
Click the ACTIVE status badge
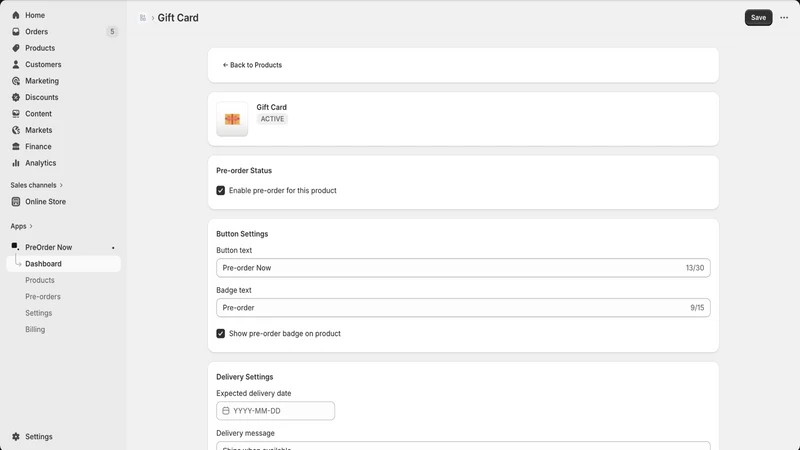pyautogui.click(x=272, y=119)
